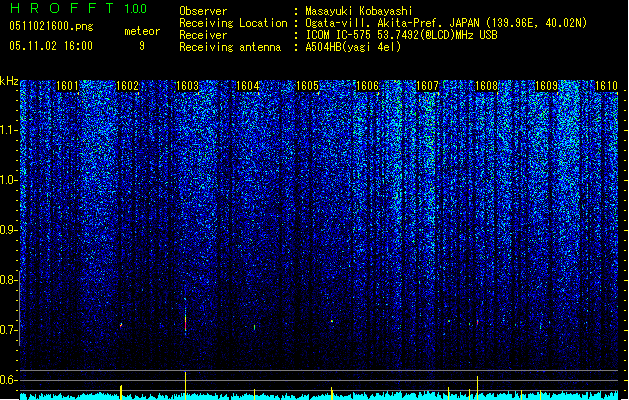The image size is (629, 400).
Task: Click the 1.1 kHz axis label
Action: click(9, 130)
